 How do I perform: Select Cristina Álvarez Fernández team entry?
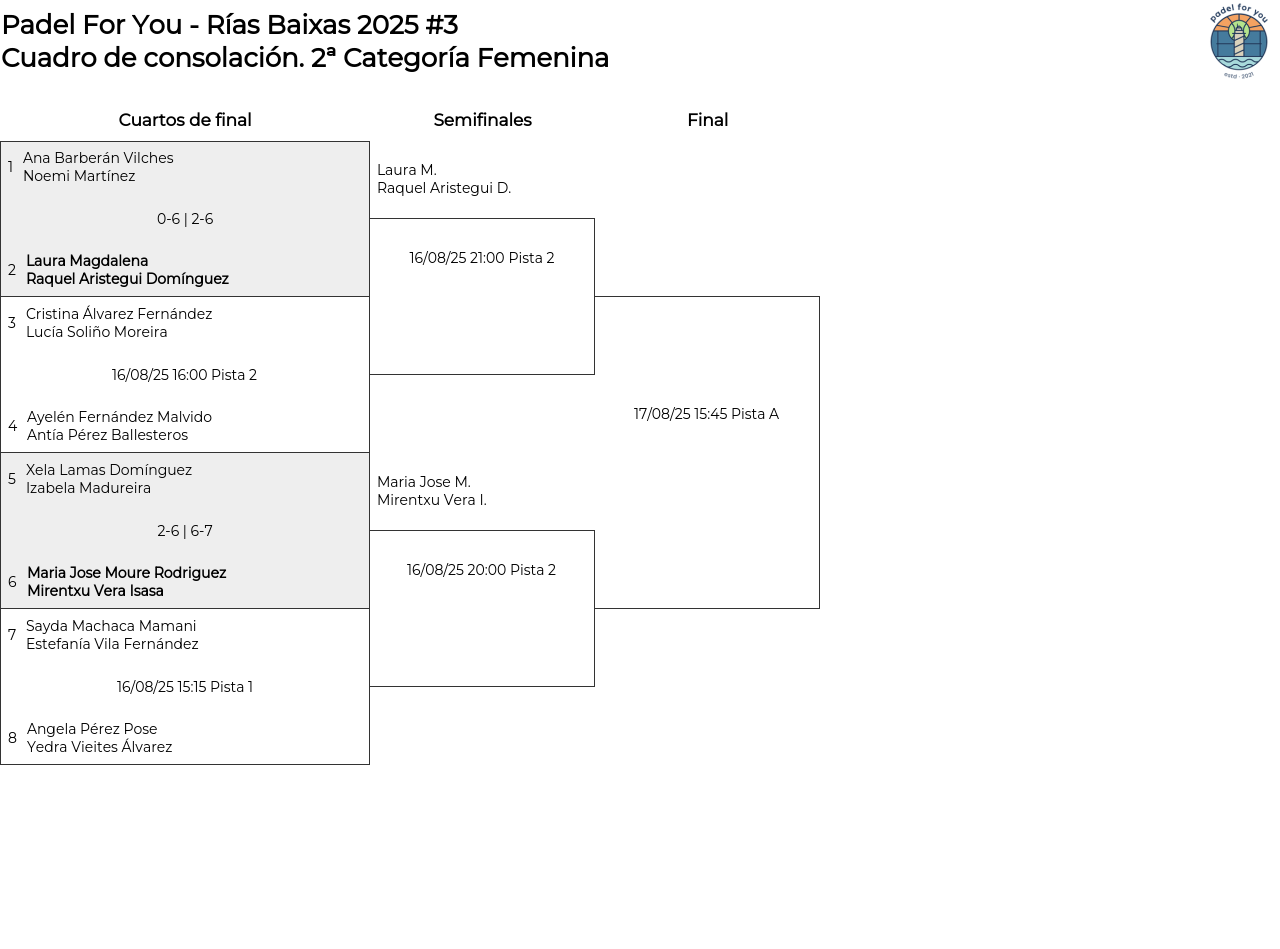119,323
